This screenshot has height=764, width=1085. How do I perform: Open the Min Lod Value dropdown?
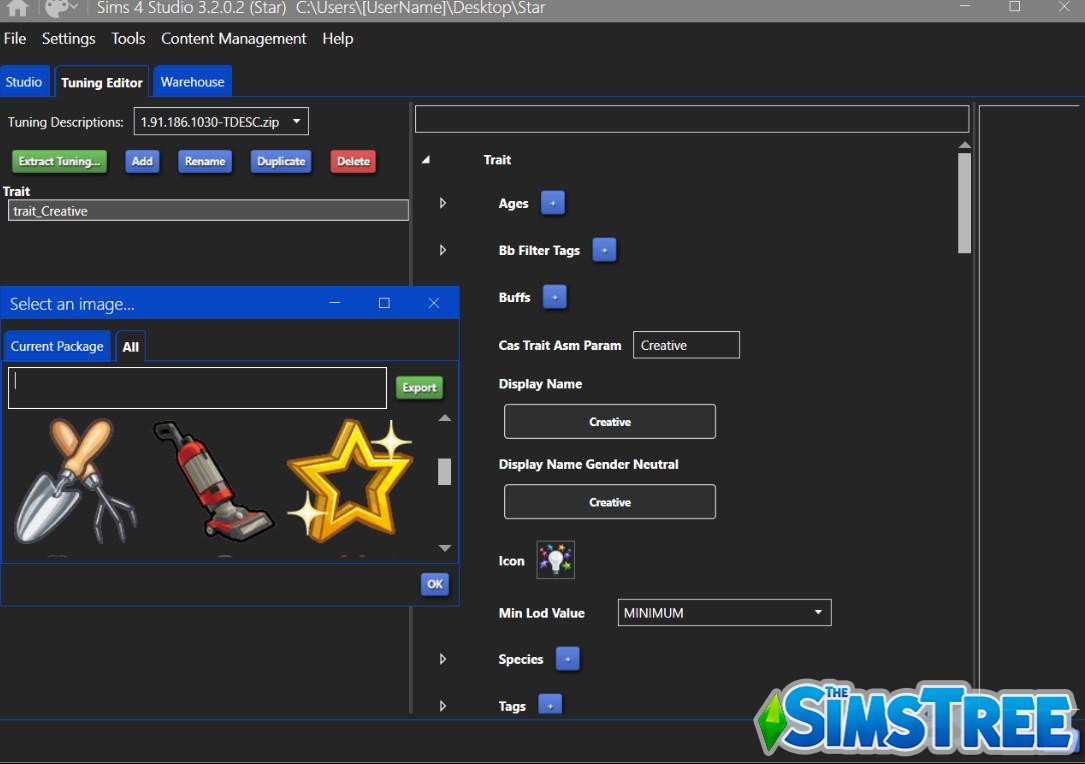tap(818, 612)
